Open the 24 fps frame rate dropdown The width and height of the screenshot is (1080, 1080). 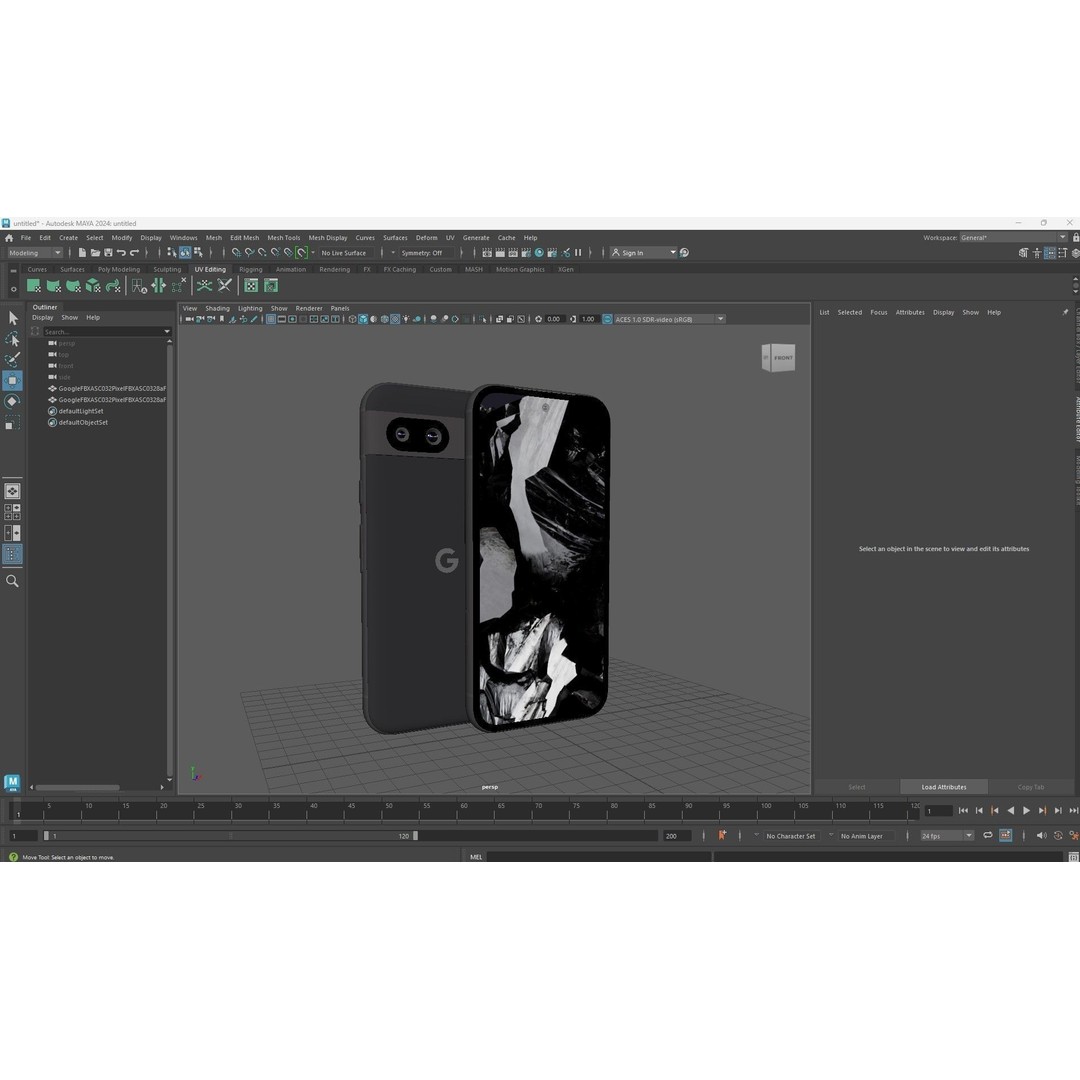coord(947,835)
